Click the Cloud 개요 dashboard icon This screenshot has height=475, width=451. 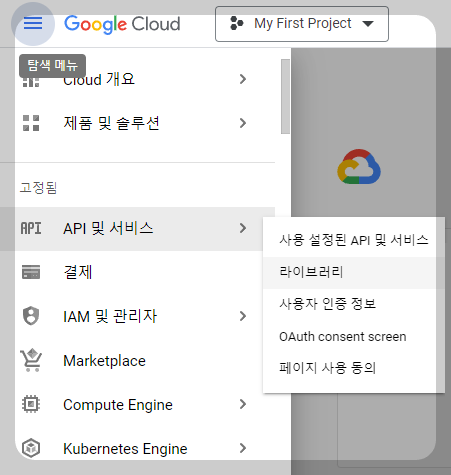(31, 81)
